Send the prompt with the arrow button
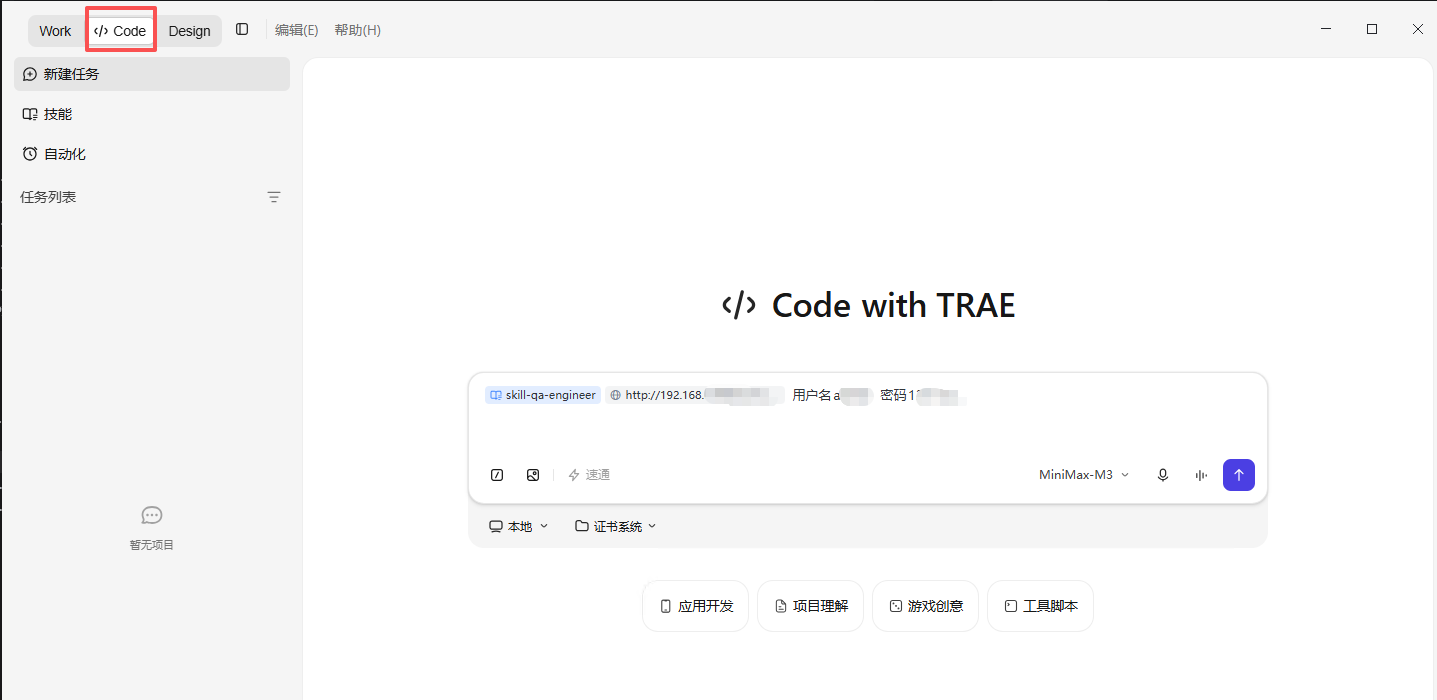The image size is (1437, 700). pos(1239,475)
